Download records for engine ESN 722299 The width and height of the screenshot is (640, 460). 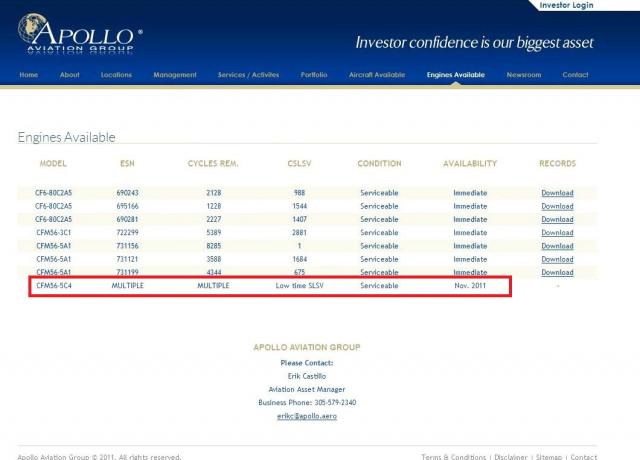pyautogui.click(x=557, y=232)
